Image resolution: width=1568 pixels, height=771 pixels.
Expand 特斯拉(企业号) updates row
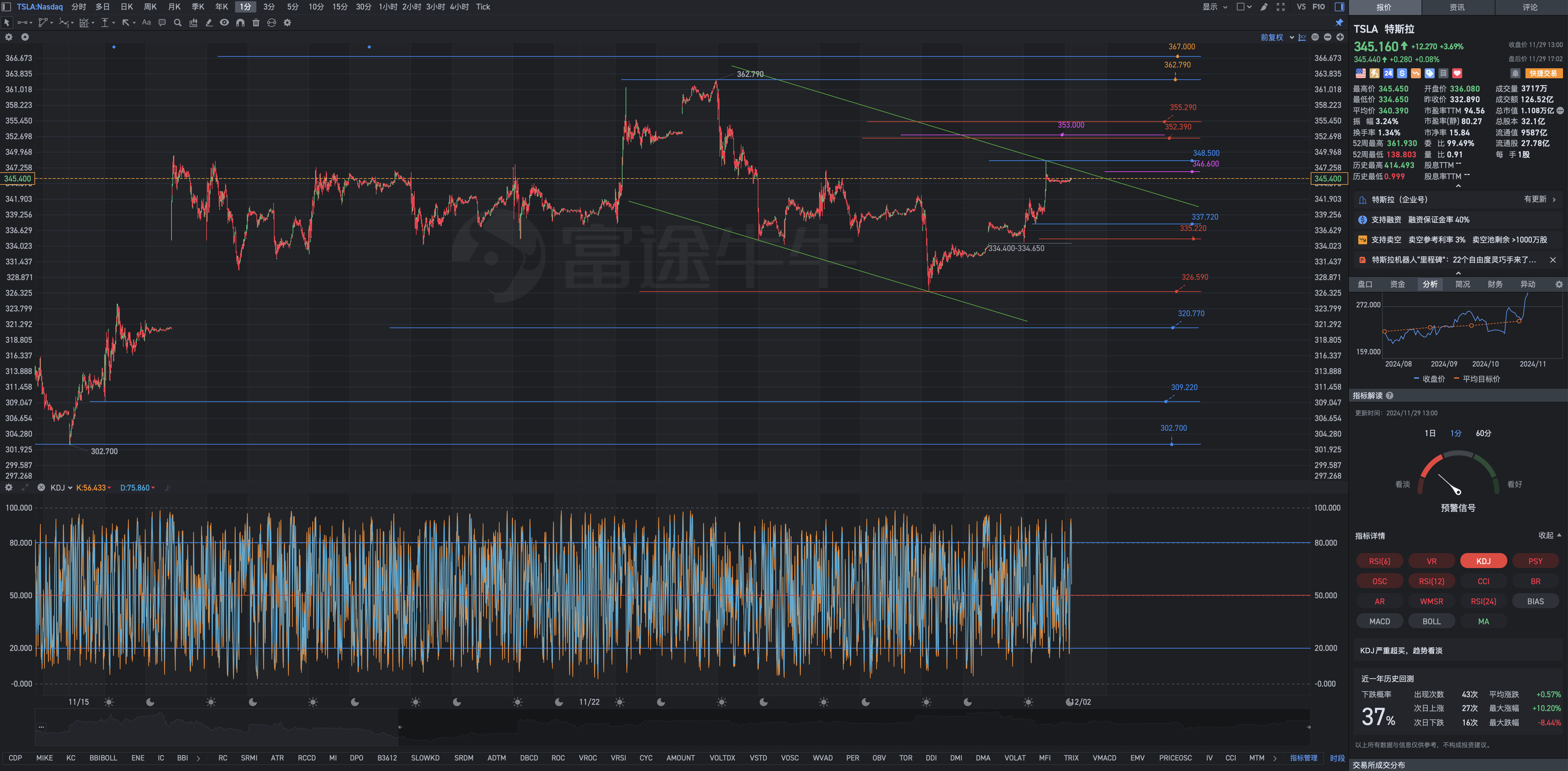(1458, 200)
